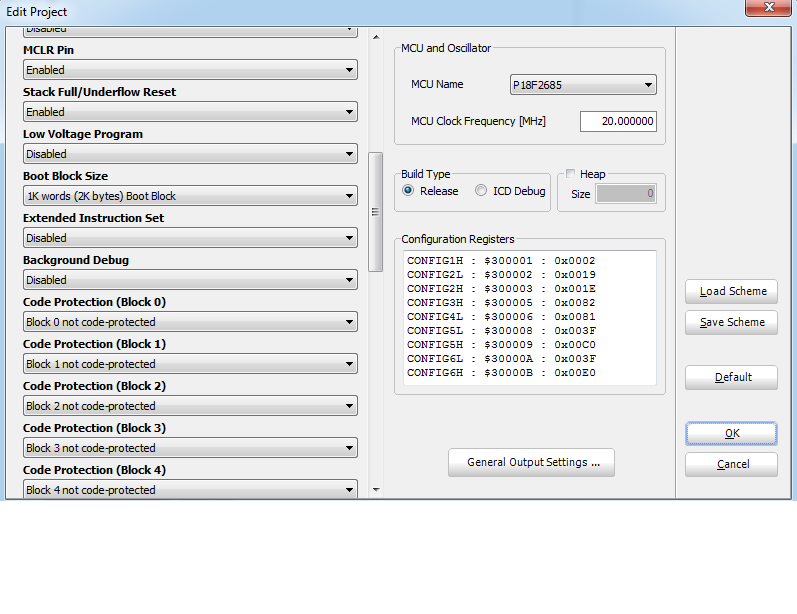The image size is (797, 614).
Task: Click the Heap Size field
Action: pos(626,194)
